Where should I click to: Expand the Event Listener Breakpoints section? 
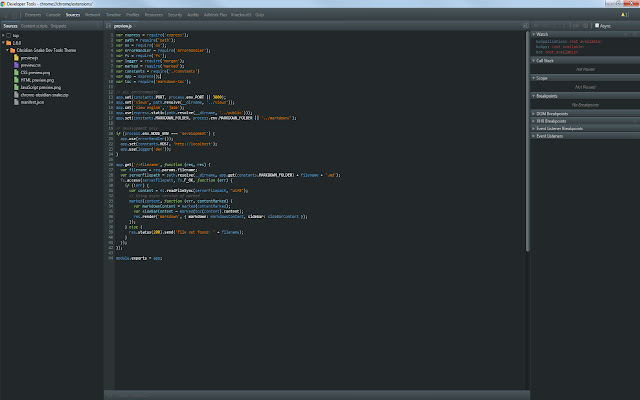pos(533,128)
